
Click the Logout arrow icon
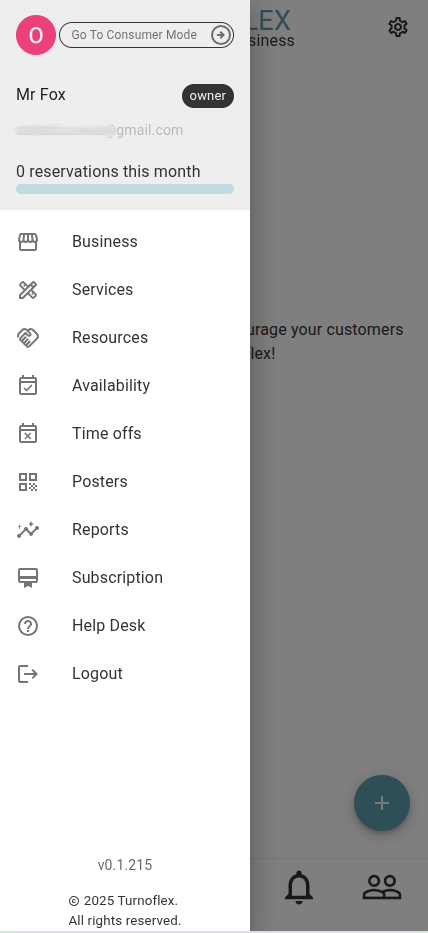click(x=28, y=674)
